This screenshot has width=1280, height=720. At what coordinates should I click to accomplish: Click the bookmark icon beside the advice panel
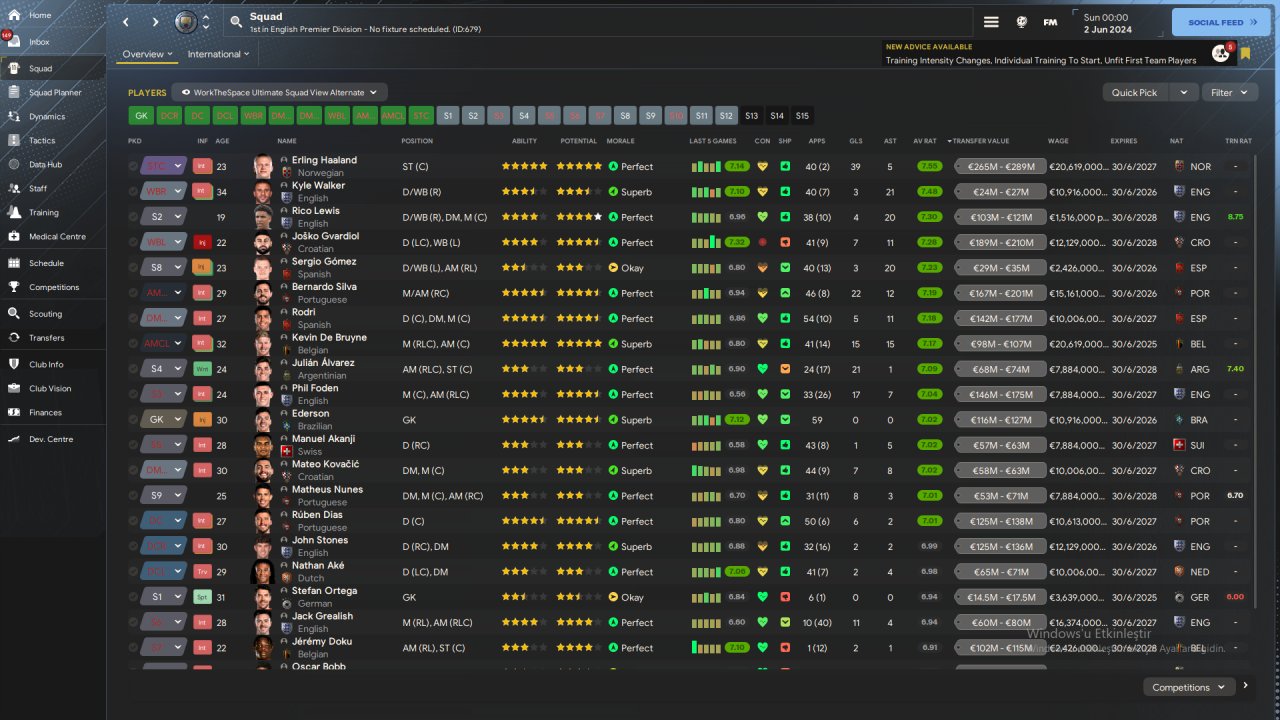(x=1246, y=54)
